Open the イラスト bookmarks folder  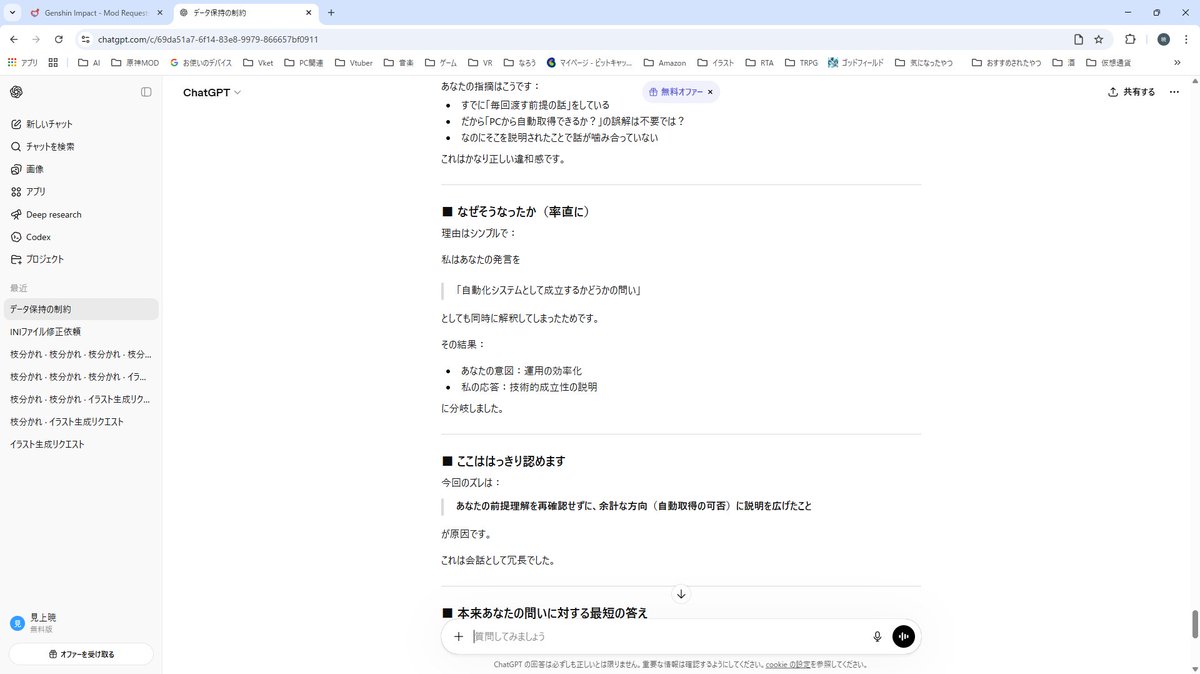tap(715, 62)
